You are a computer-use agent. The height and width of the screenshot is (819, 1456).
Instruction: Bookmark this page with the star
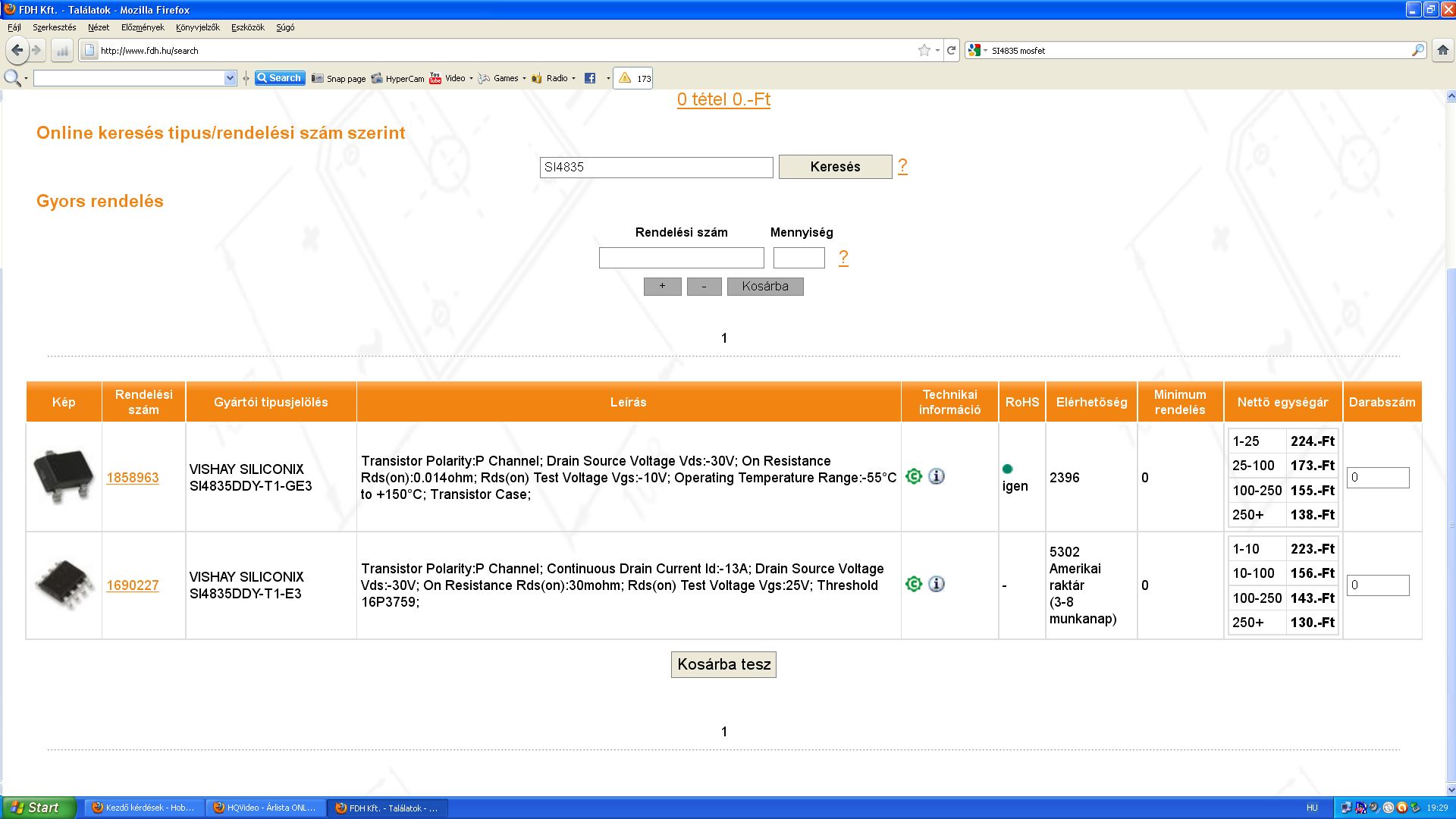coord(924,51)
